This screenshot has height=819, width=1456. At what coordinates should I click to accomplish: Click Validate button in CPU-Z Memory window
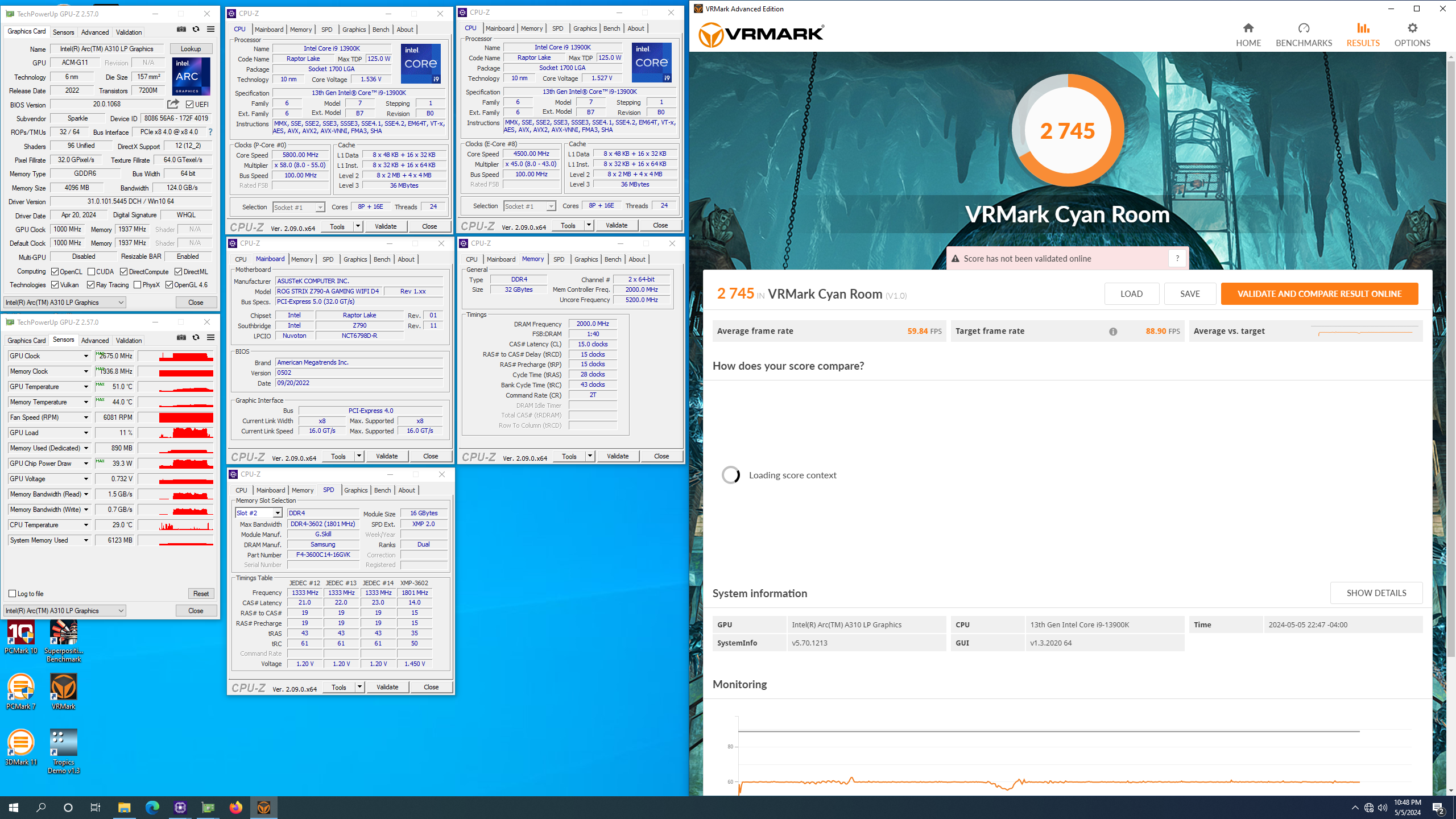618,456
